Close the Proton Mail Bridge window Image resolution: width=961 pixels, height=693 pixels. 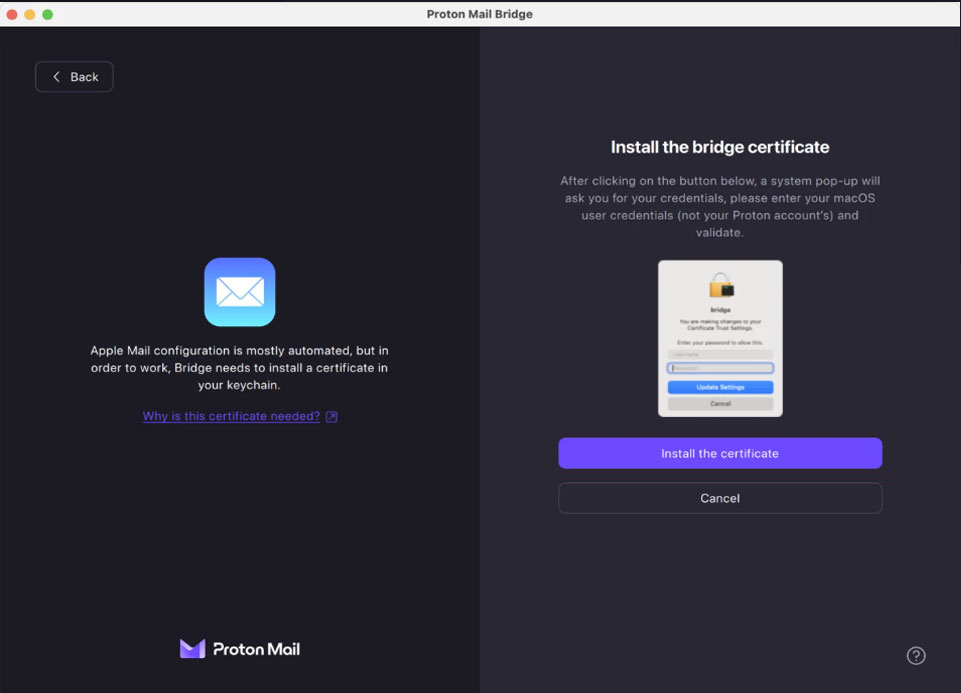point(12,14)
